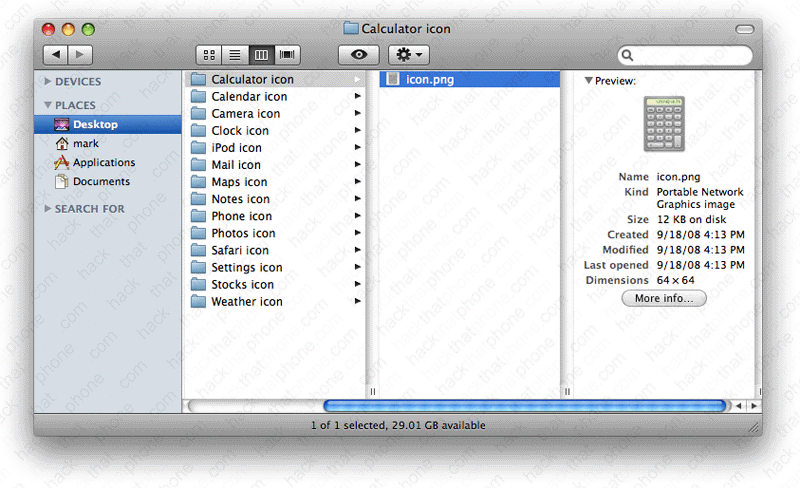Click the Back navigation arrow

pyautogui.click(x=56, y=55)
